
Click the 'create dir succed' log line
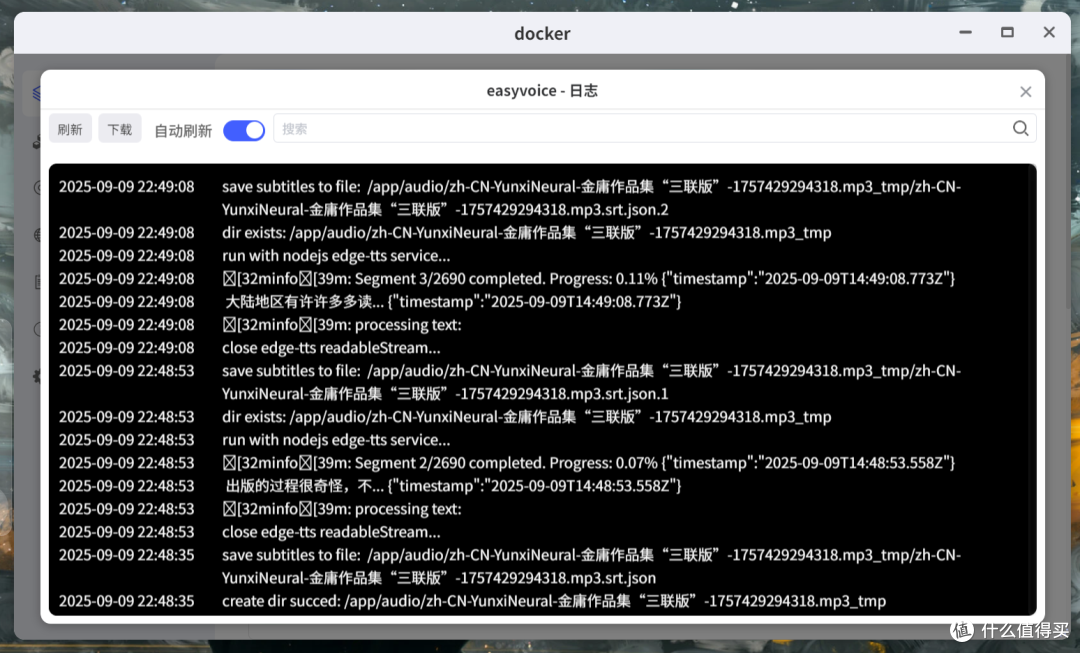[x=554, y=601]
